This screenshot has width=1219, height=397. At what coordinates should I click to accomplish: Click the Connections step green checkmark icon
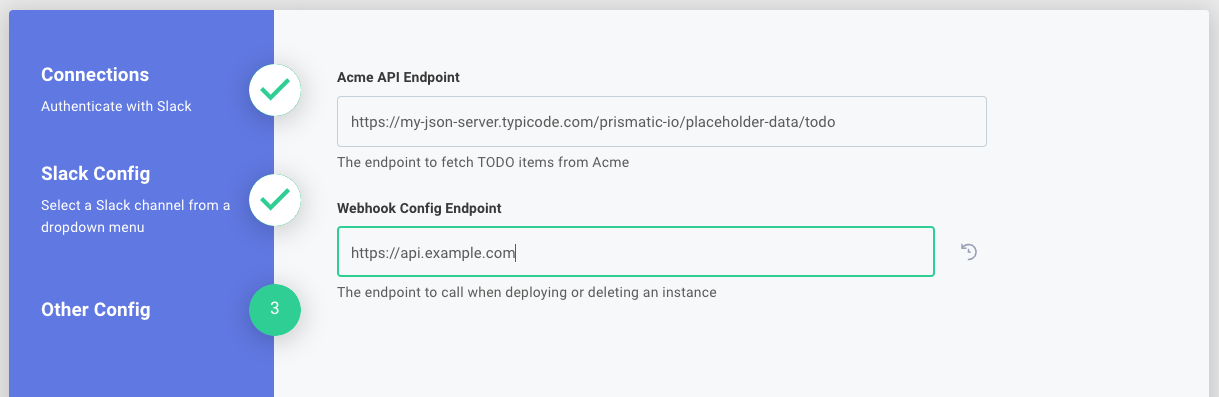[275, 90]
